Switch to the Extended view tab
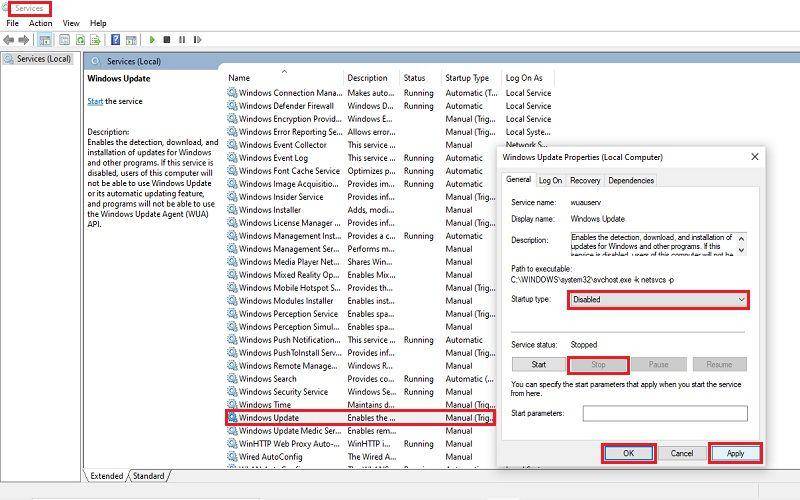 pyautogui.click(x=106, y=476)
